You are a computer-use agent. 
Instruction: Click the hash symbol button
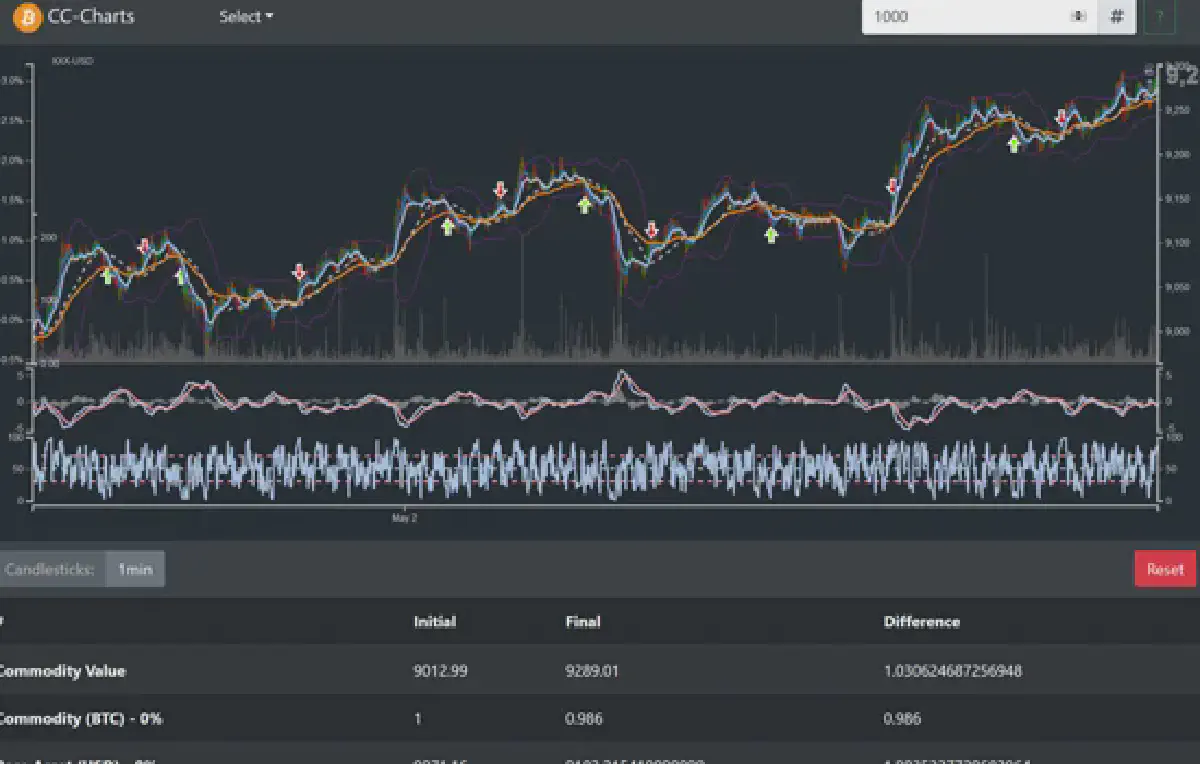(1117, 17)
